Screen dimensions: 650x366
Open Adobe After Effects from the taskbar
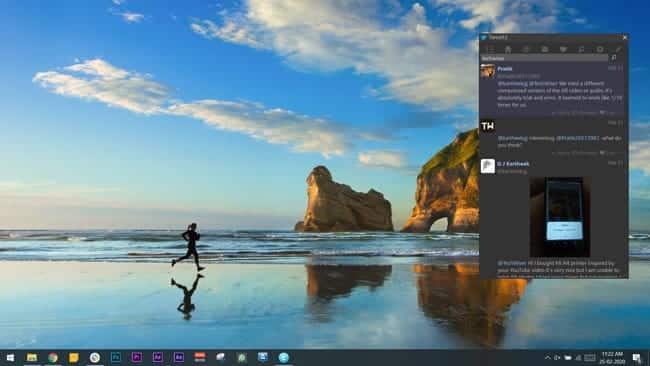tap(158, 357)
